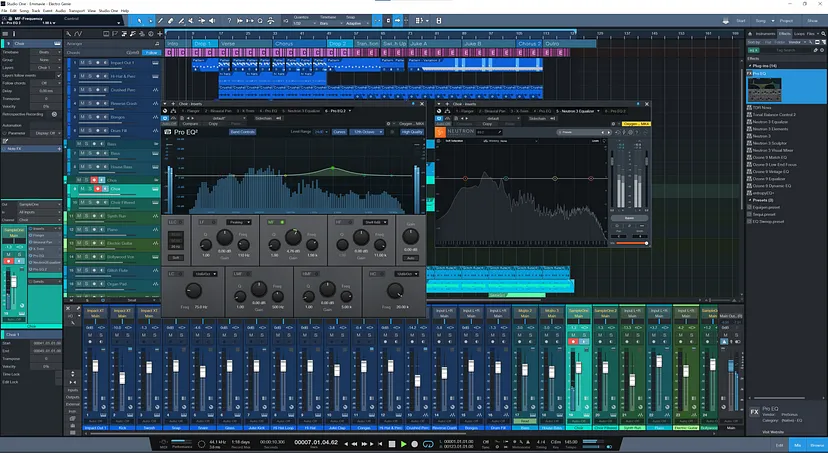This screenshot has width=828, height=453.
Task: Mute the Bongos track
Action: tap(82, 117)
